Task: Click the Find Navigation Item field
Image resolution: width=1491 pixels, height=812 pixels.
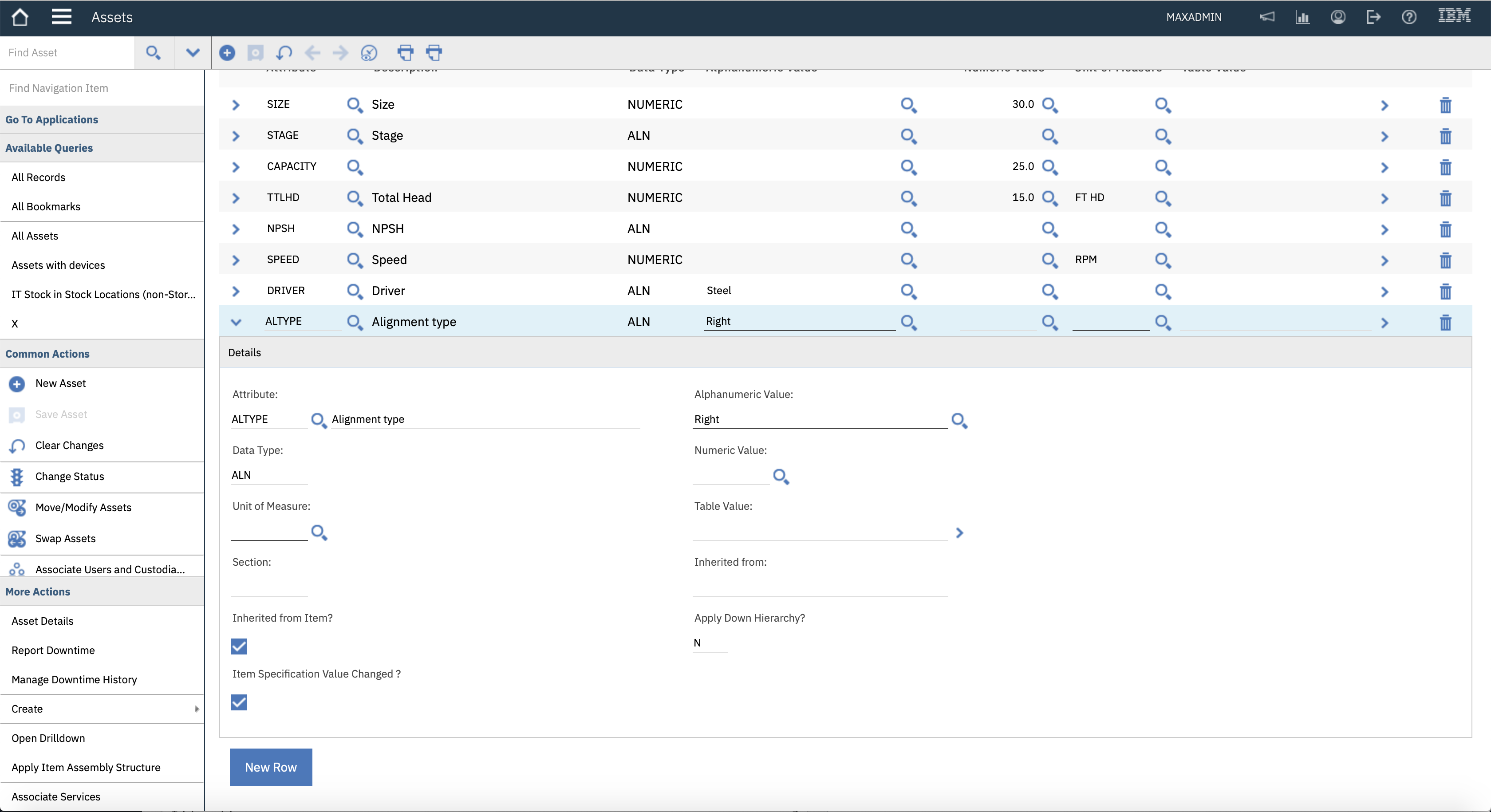Action: 102,88
